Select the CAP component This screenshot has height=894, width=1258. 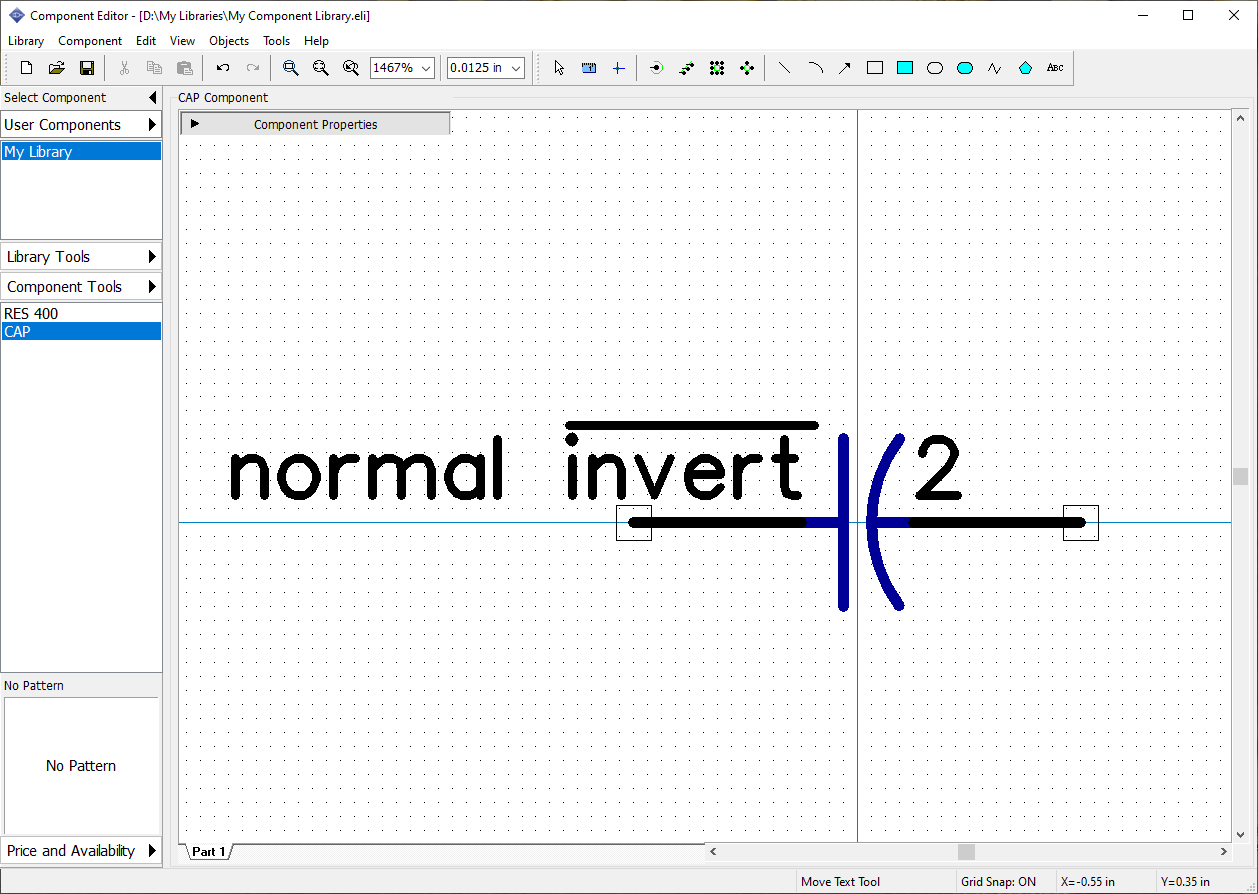81,332
